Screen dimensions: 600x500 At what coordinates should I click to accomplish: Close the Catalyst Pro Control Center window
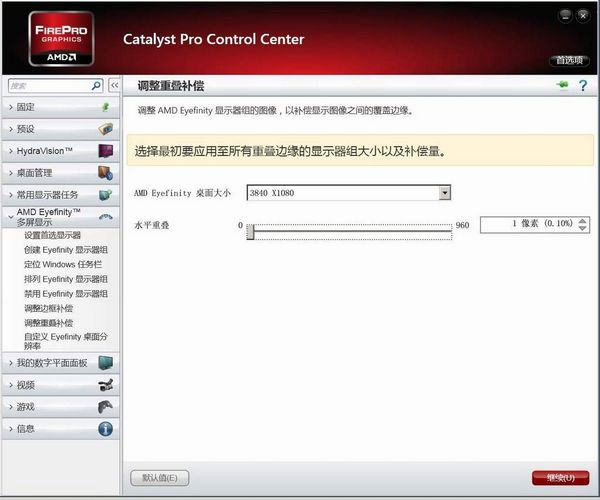pos(583,16)
